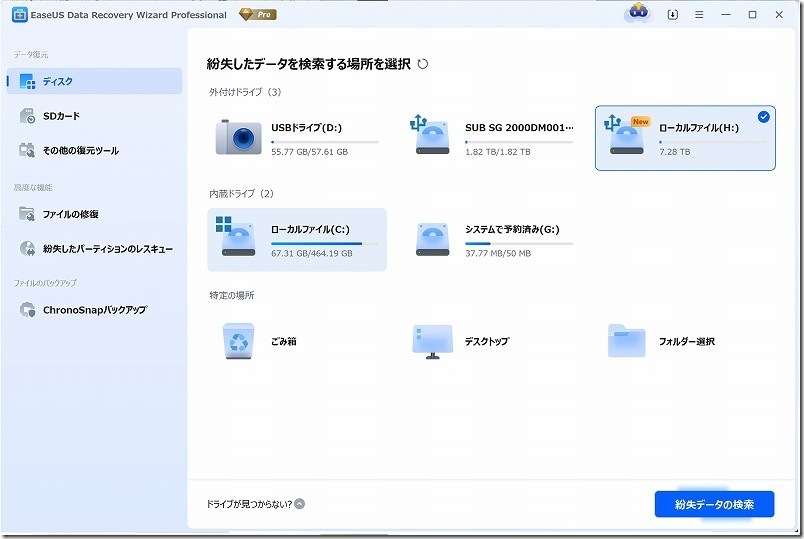Click the 紛失したパーティションのレスキュー icon
Image resolution: width=804 pixels, height=539 pixels.
tap(27, 248)
